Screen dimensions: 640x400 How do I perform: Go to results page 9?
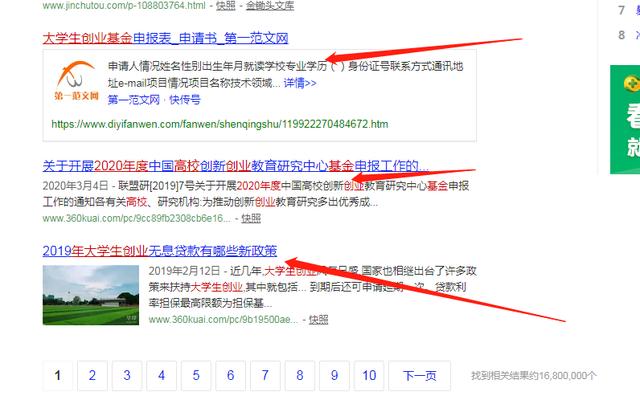pos(334,376)
